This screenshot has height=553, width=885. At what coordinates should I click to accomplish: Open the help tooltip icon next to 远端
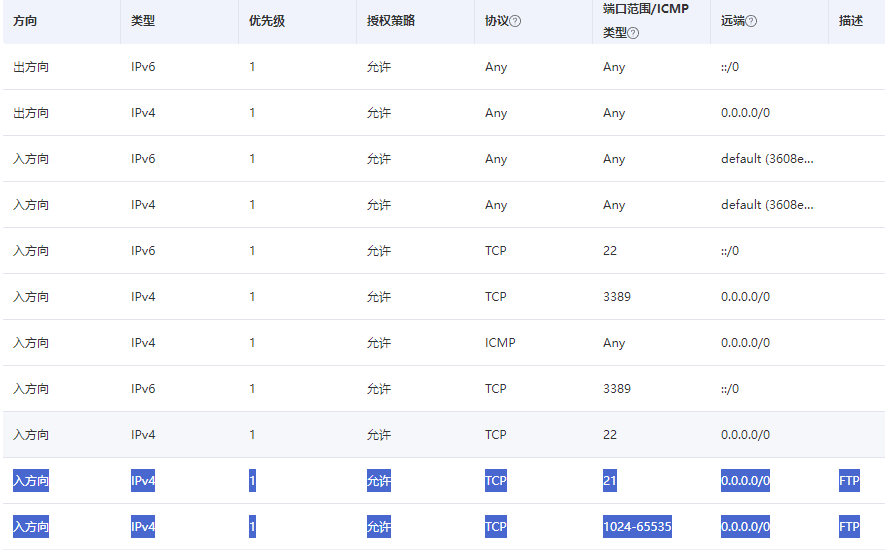(751, 22)
